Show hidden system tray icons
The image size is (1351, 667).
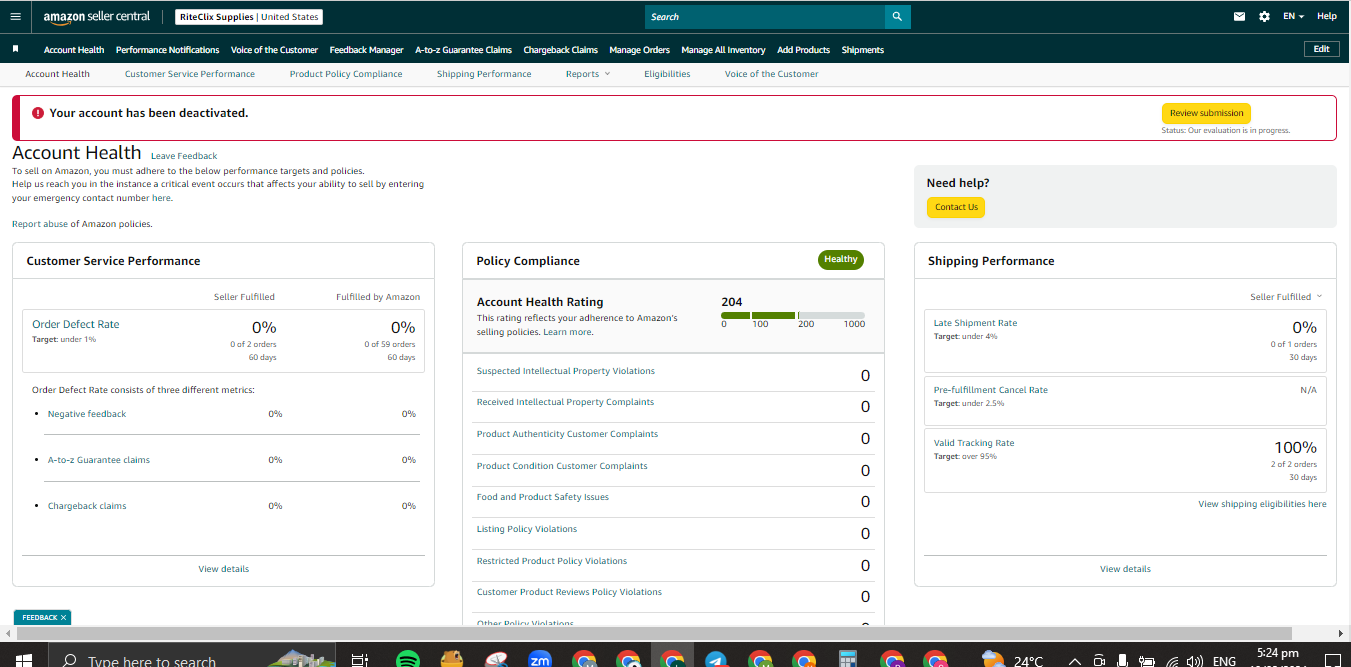(x=1075, y=660)
